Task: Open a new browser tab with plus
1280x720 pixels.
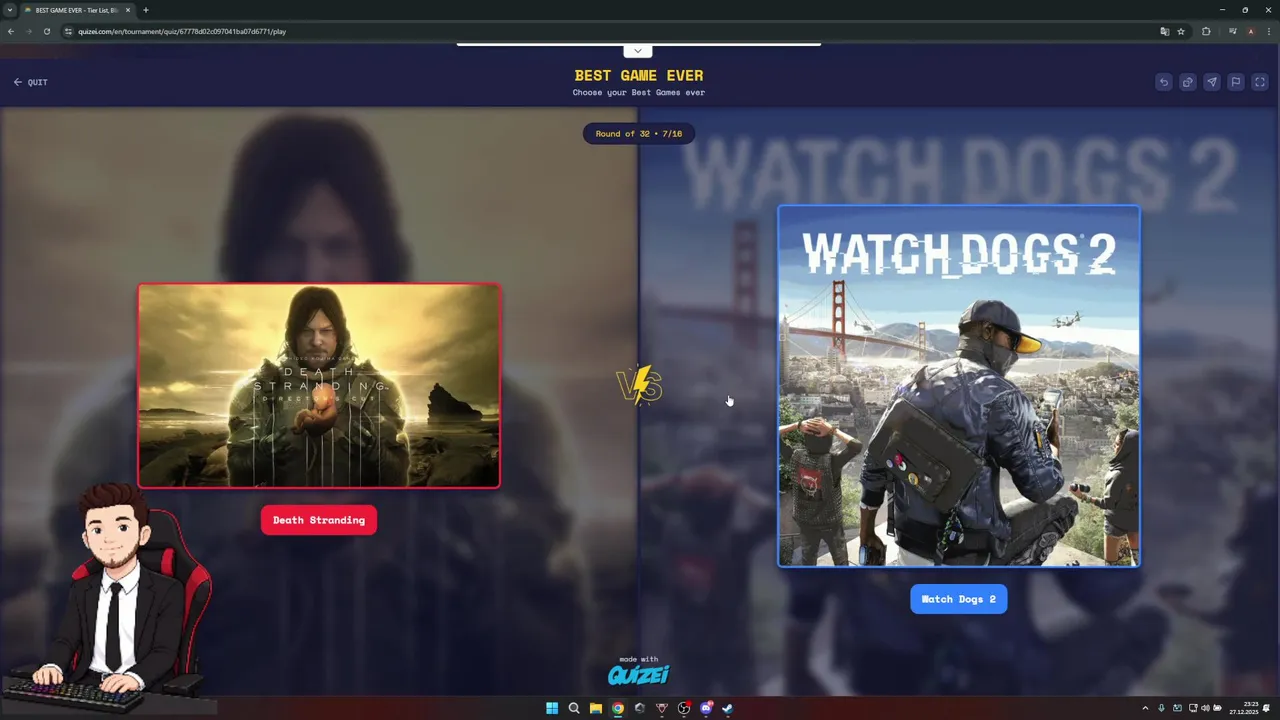Action: [146, 10]
